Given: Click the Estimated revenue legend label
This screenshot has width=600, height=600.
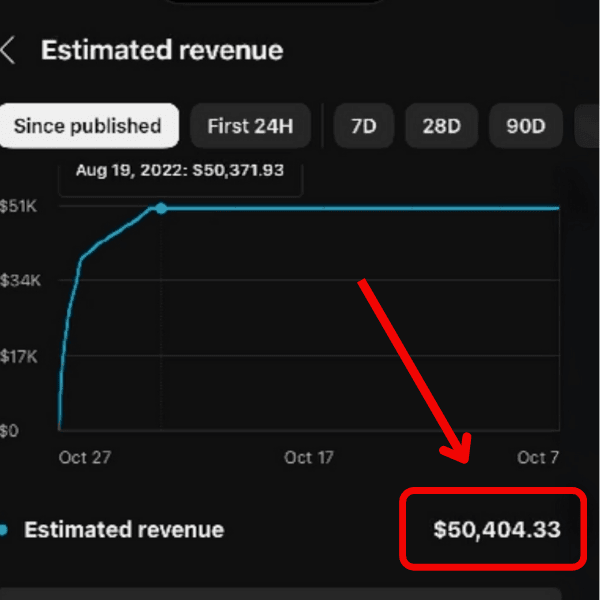Looking at the screenshot, I should click(124, 530).
